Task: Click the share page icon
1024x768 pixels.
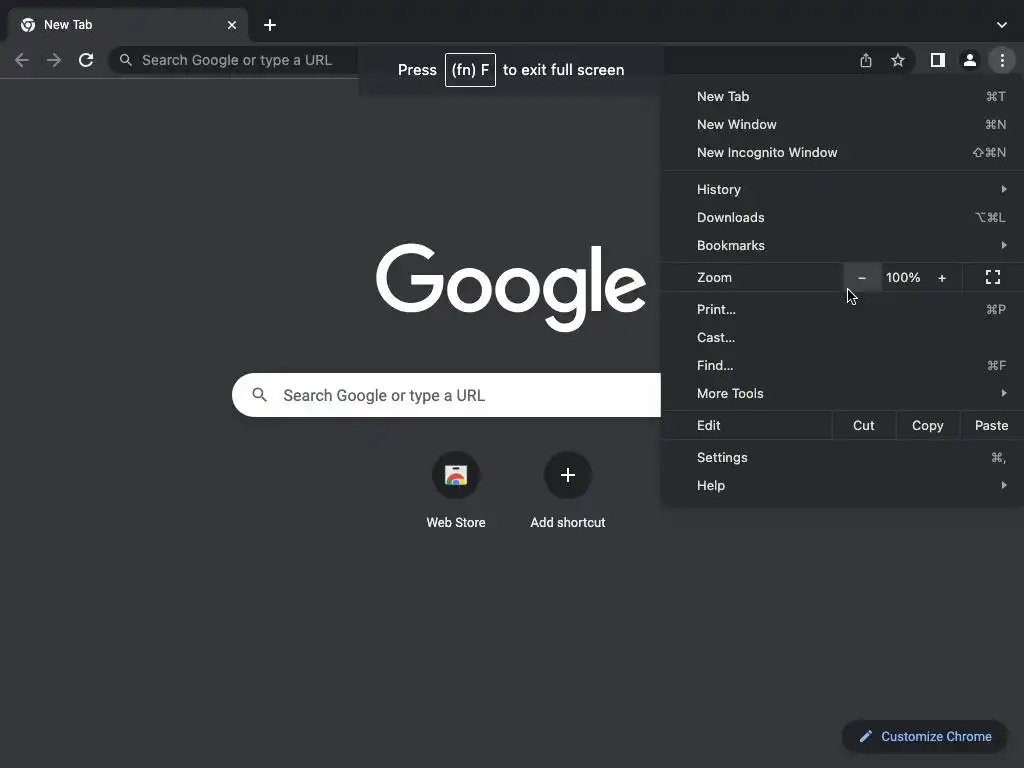Action: (866, 60)
